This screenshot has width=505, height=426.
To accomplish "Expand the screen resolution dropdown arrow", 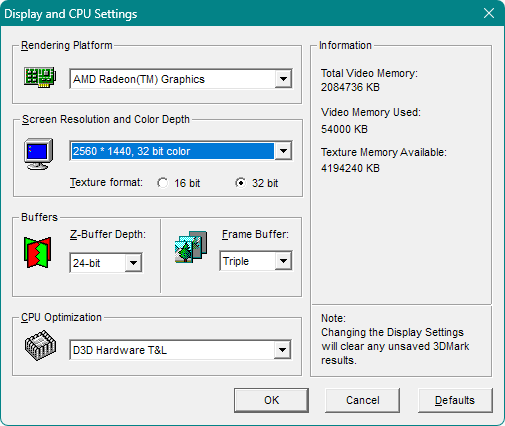I will point(283,151).
